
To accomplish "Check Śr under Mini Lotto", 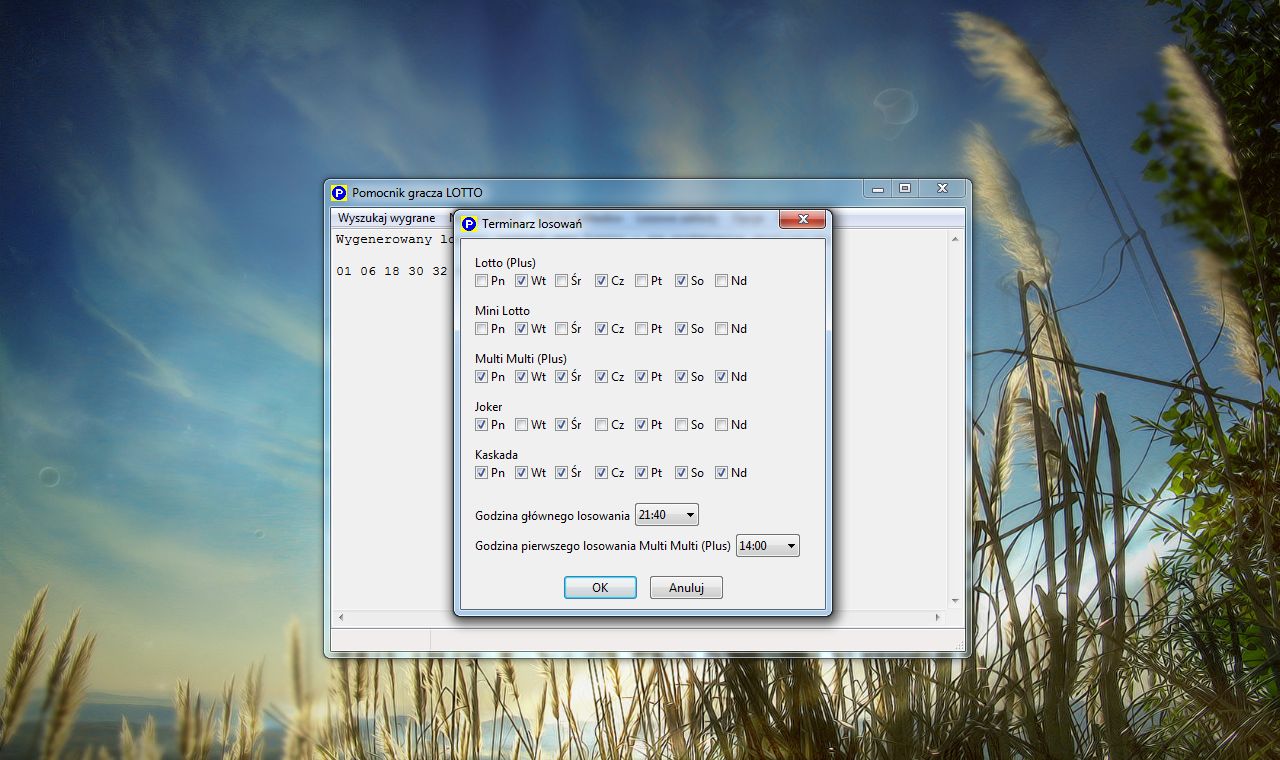I will pyautogui.click(x=562, y=329).
